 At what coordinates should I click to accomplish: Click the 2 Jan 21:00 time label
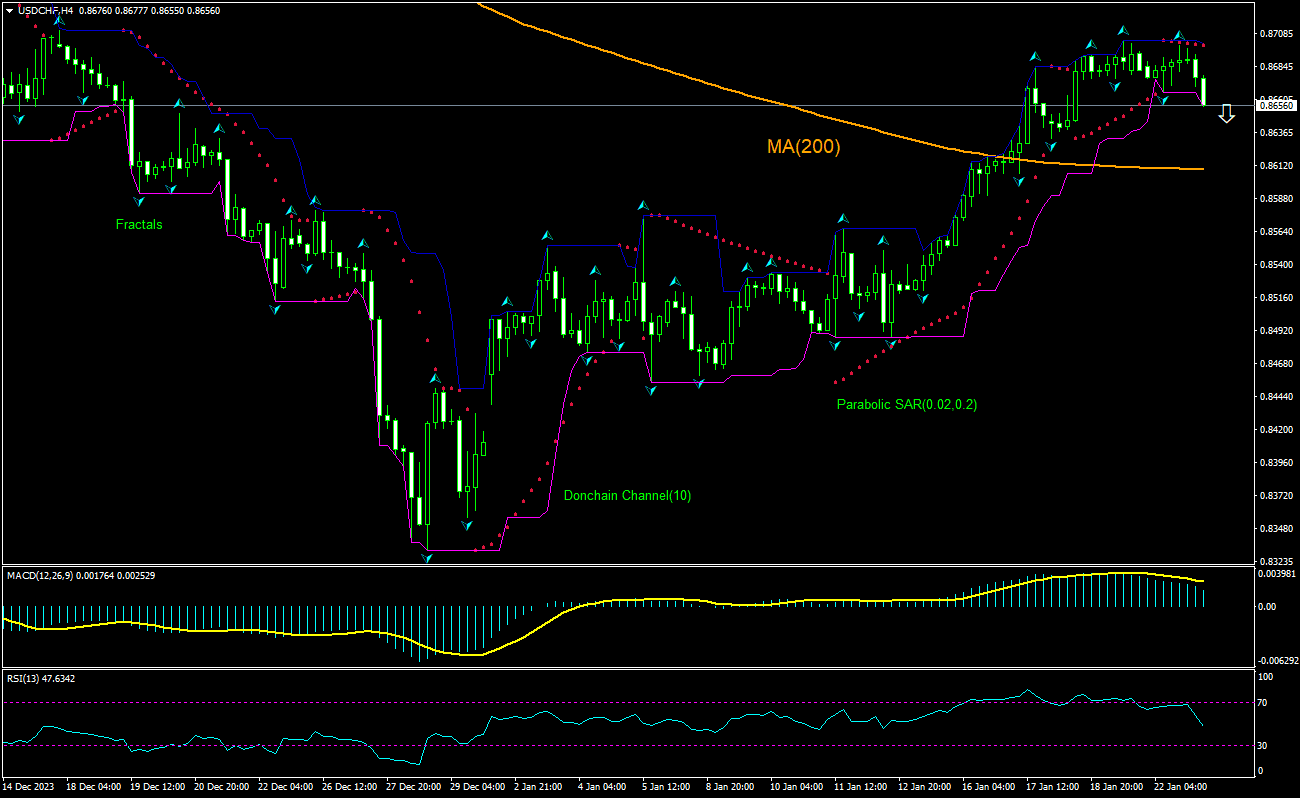click(x=537, y=786)
